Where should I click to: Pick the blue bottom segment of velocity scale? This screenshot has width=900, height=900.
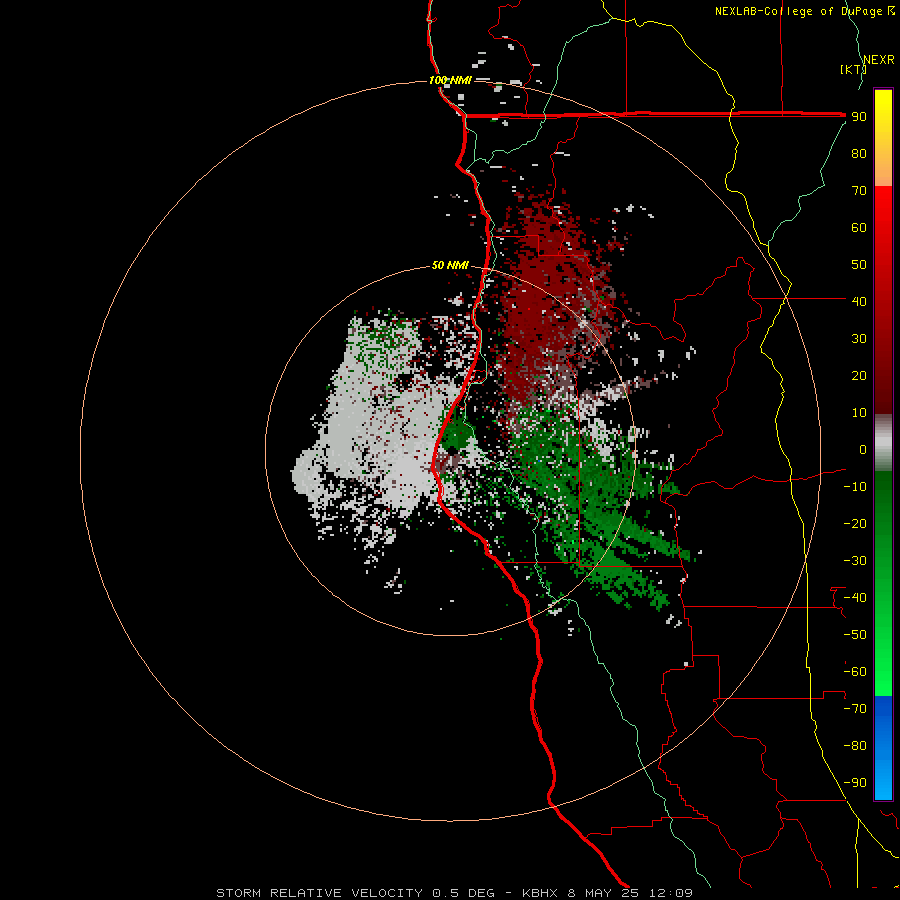[x=883, y=748]
